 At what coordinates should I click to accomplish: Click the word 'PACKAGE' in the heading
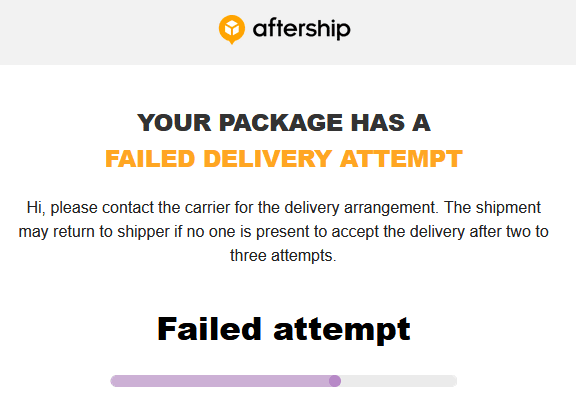[281, 123]
